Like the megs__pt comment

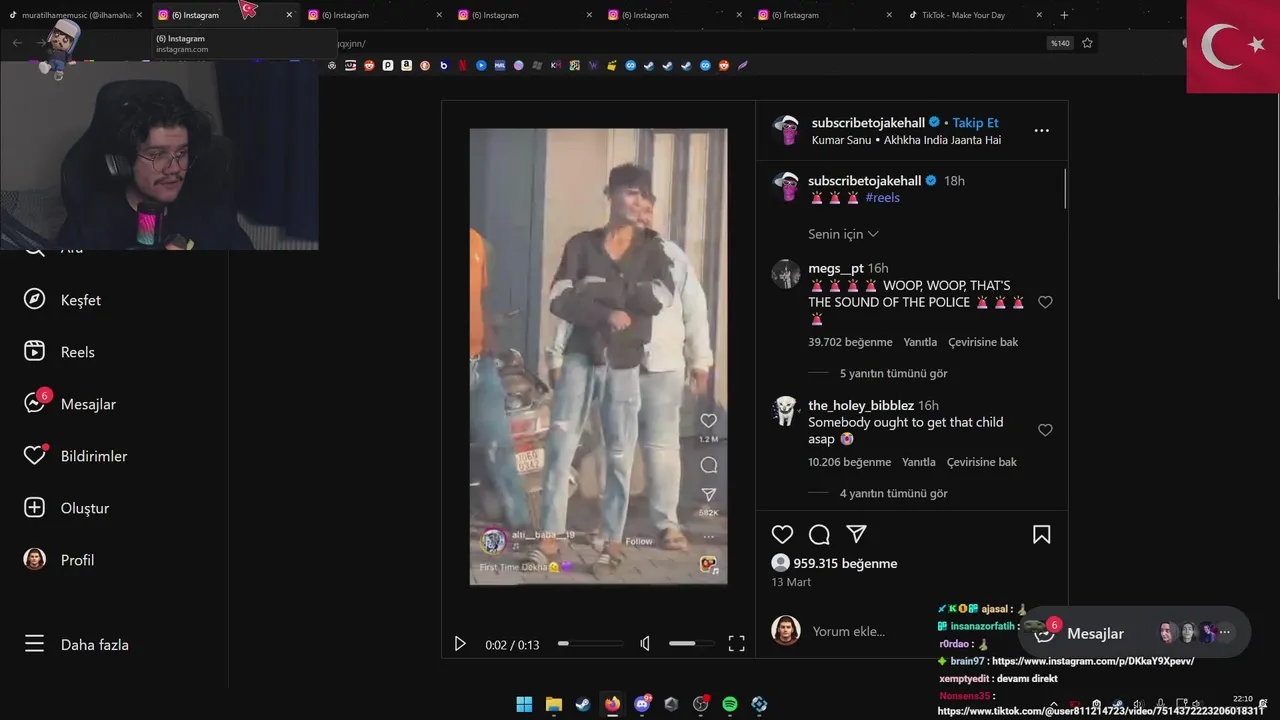click(1045, 302)
